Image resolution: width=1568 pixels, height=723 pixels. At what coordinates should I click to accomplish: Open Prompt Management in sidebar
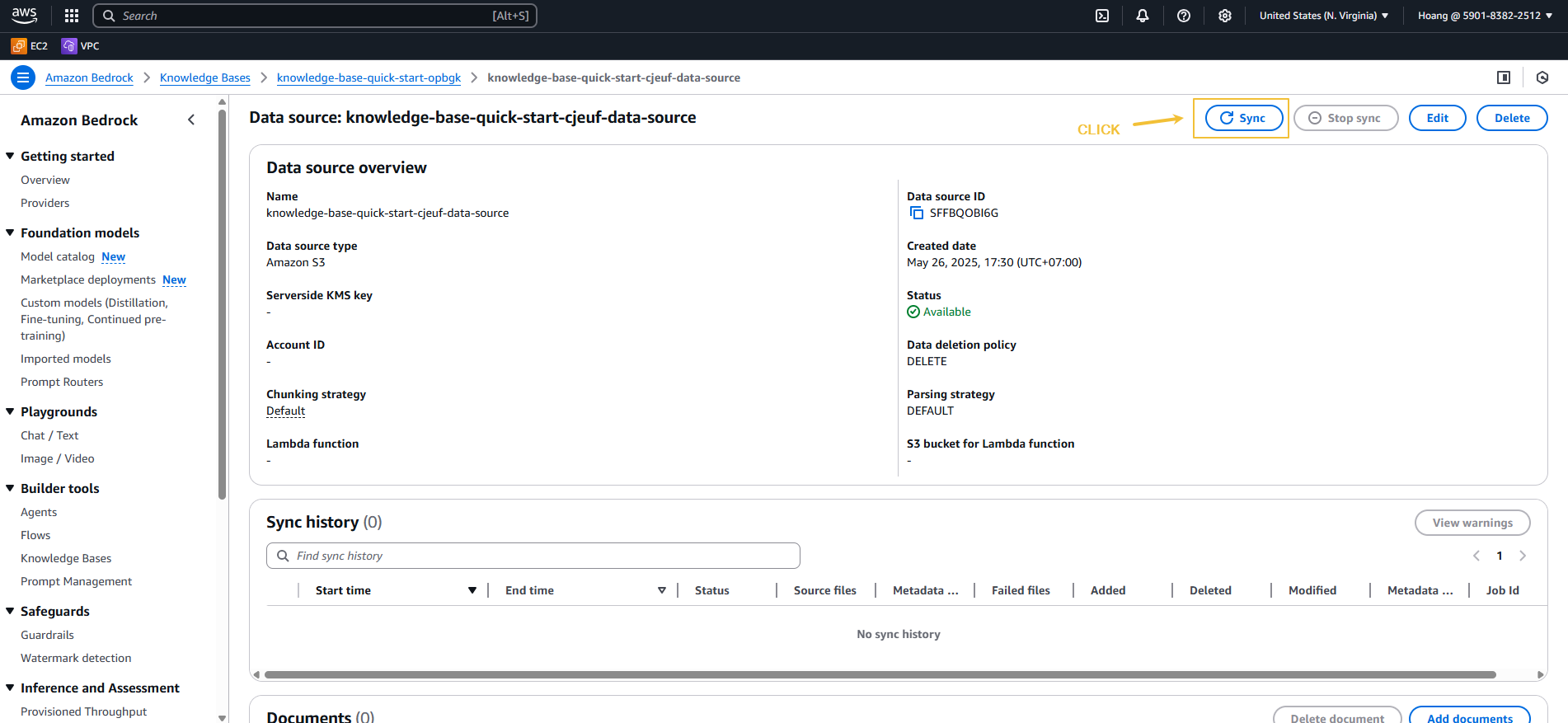click(x=76, y=581)
